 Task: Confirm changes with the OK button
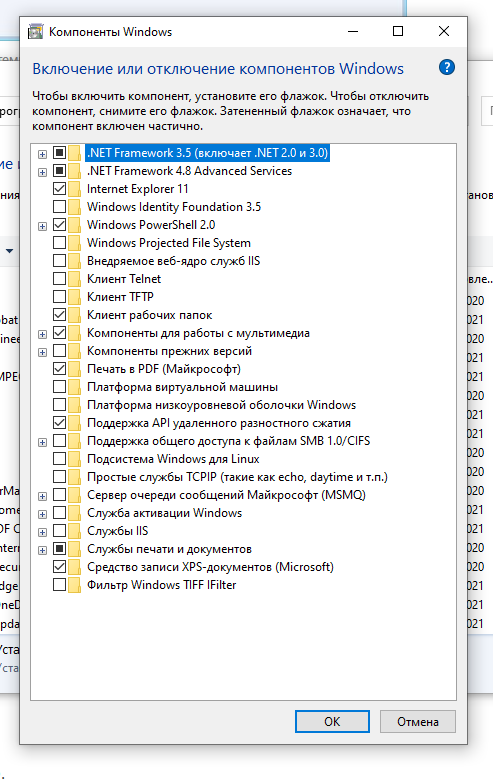332,721
